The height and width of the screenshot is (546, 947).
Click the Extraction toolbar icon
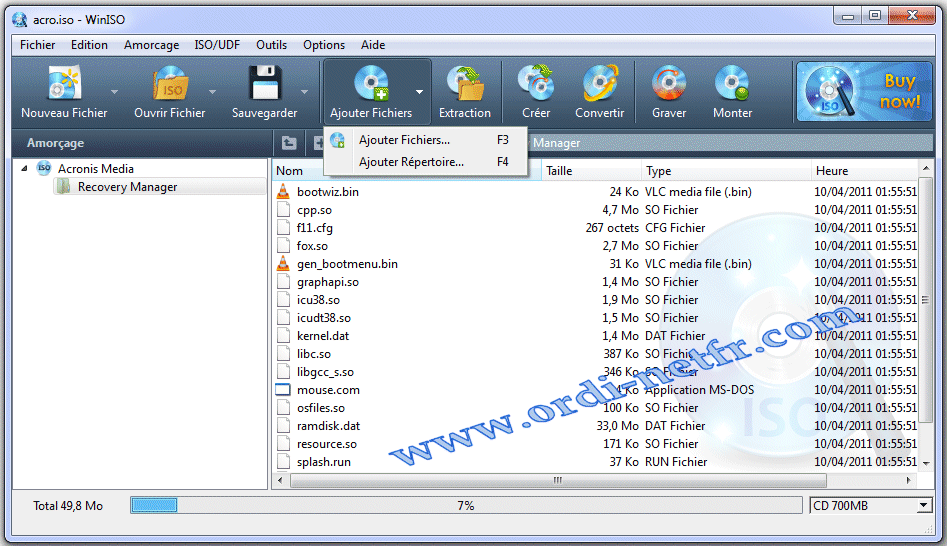(465, 83)
